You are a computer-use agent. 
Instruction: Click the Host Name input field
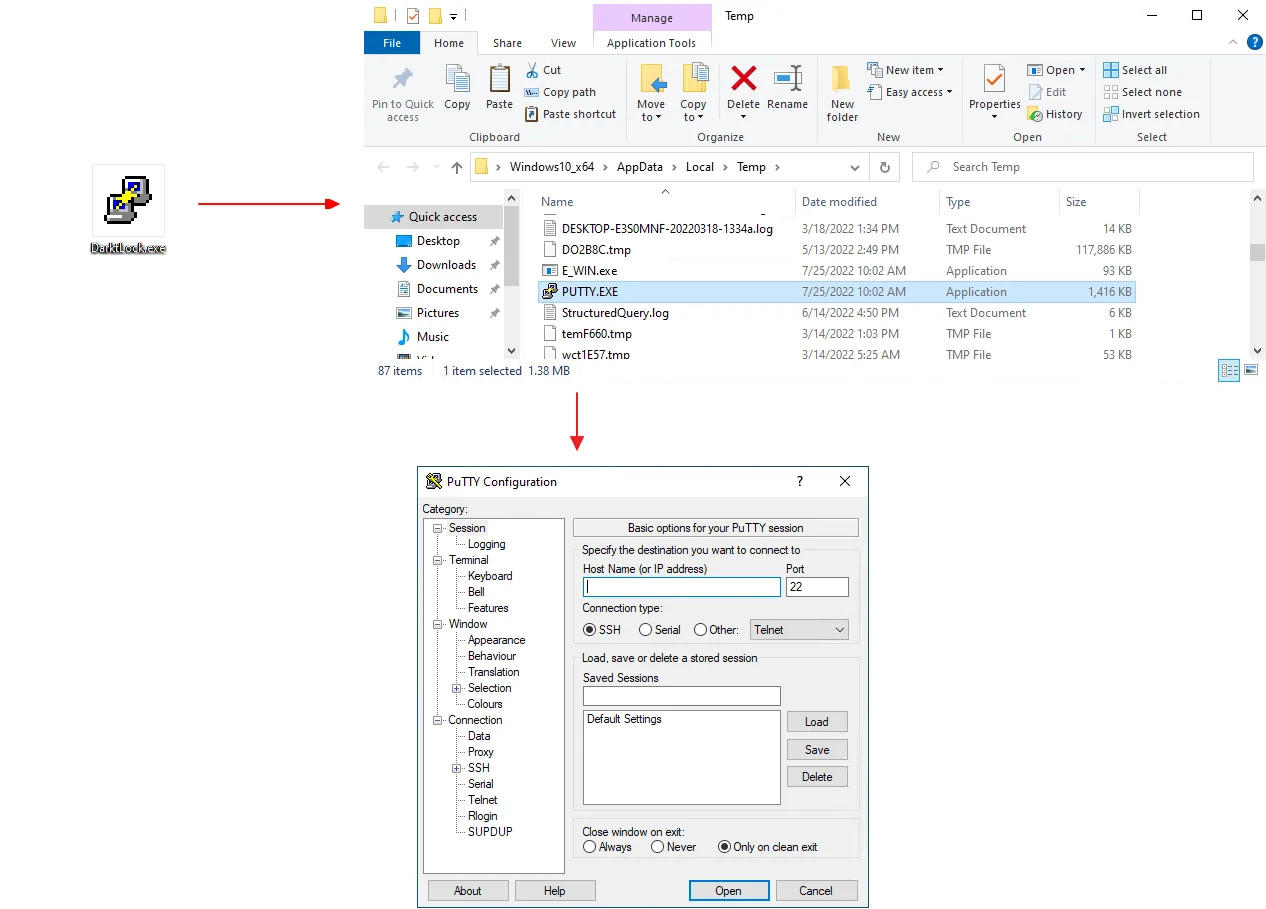[x=681, y=588]
